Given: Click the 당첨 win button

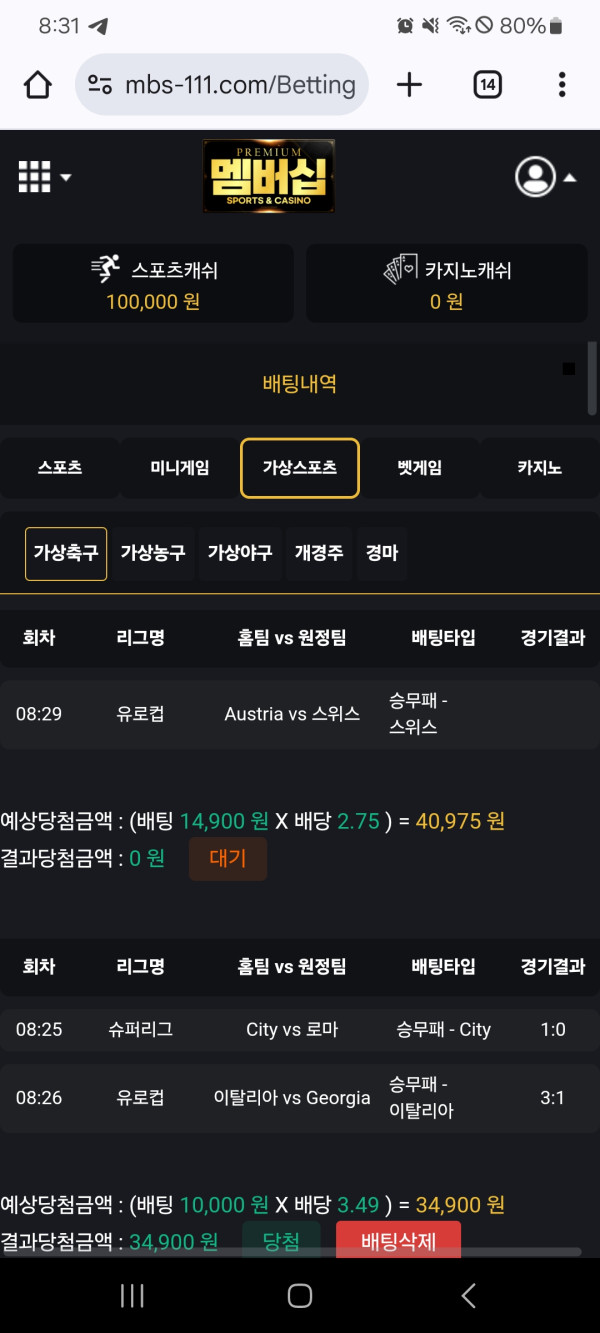Looking at the screenshot, I should pyautogui.click(x=281, y=1240).
